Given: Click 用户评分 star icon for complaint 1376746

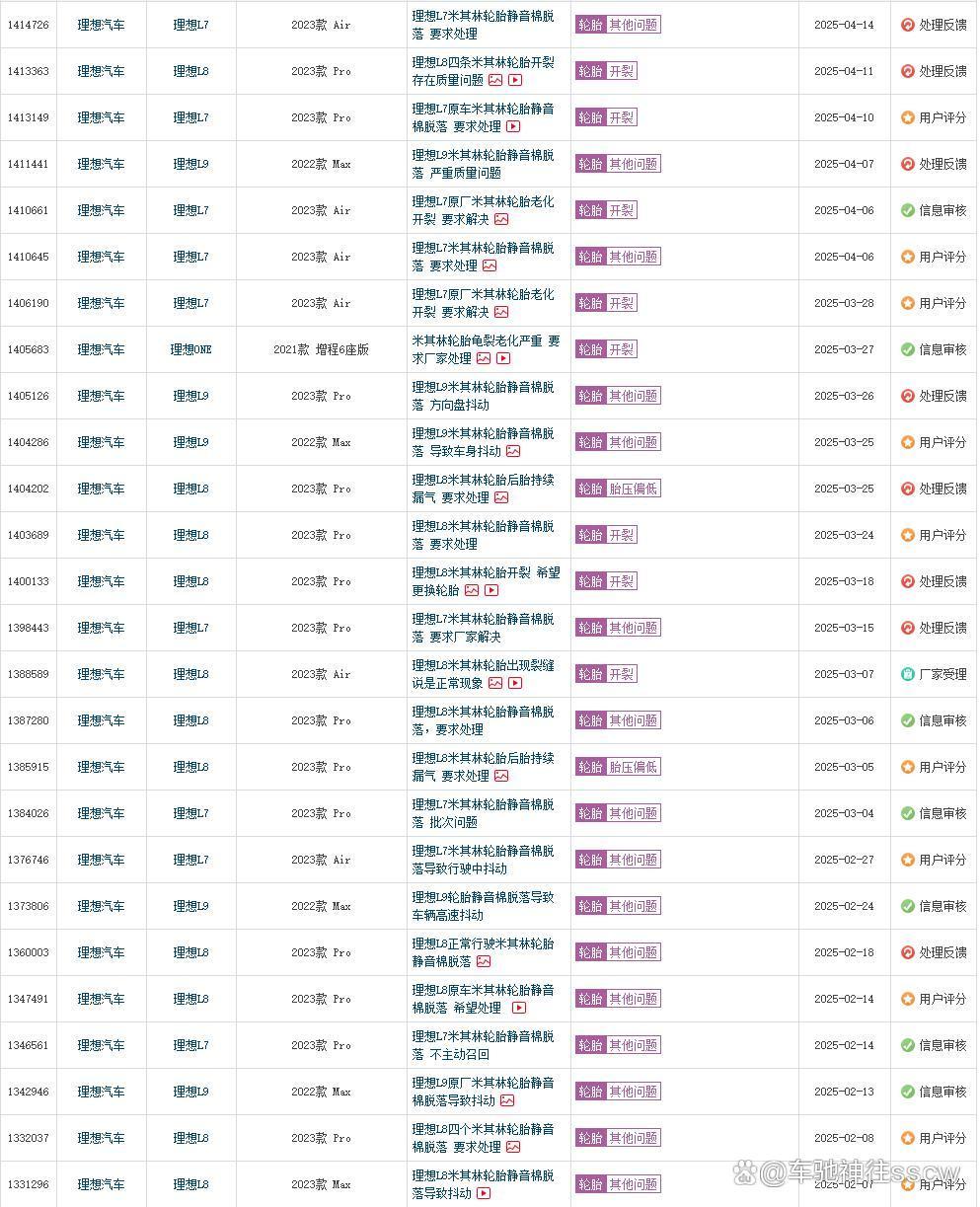Looking at the screenshot, I should pyautogui.click(x=908, y=860).
